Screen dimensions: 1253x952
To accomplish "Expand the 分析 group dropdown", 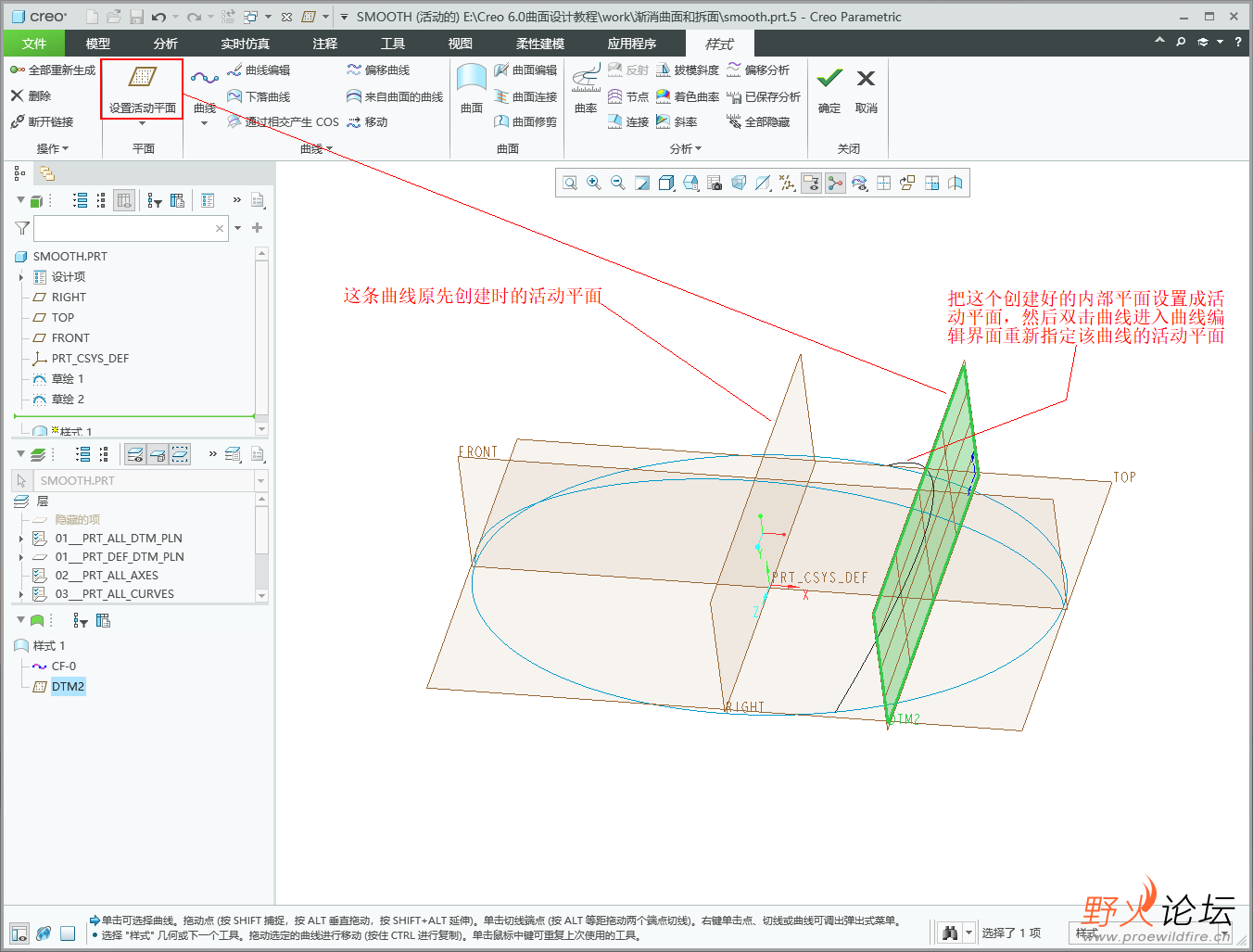I will pos(686,148).
